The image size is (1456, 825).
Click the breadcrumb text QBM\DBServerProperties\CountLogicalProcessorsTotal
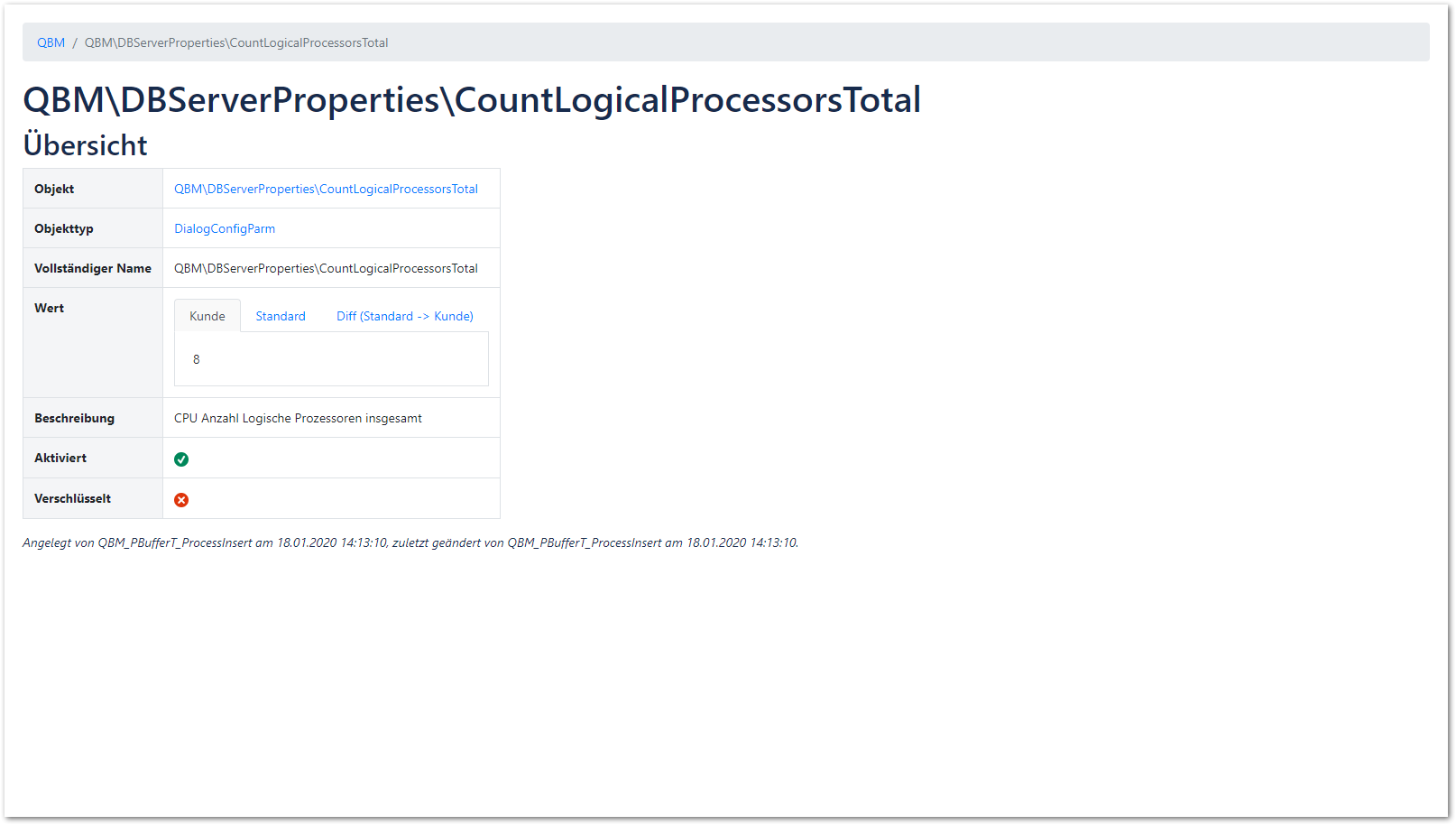point(236,42)
